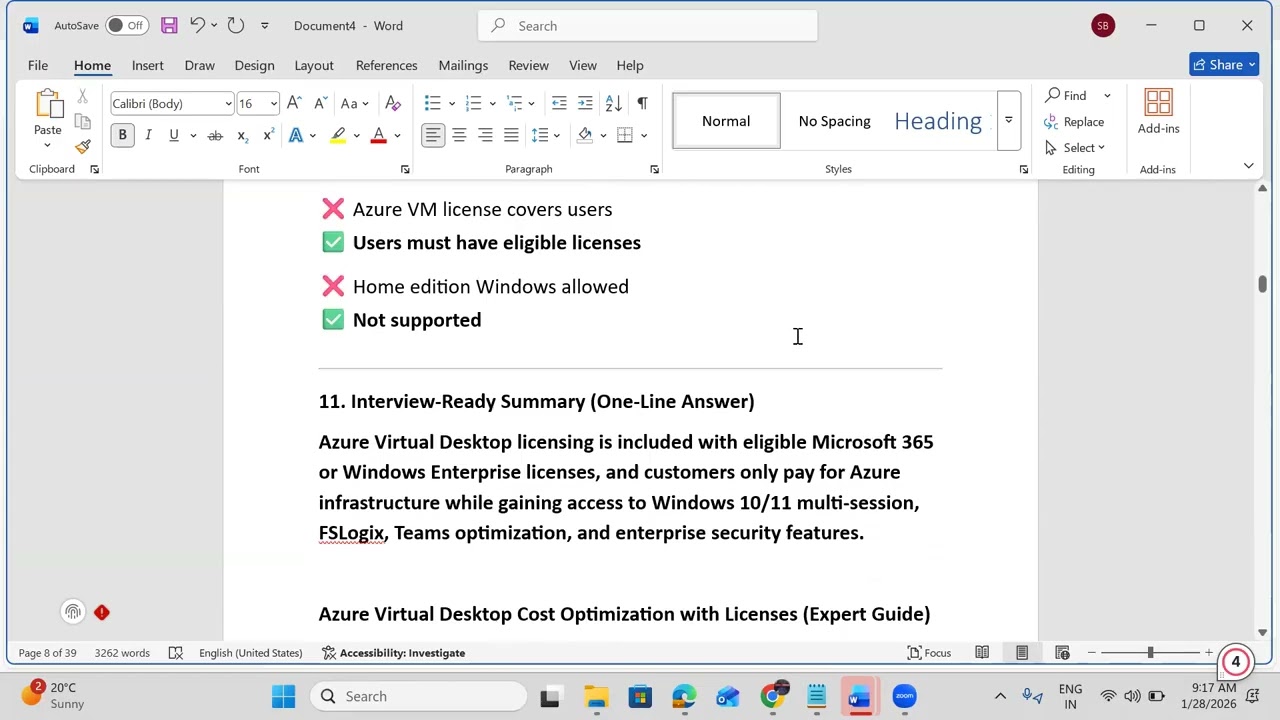This screenshot has width=1280, height=720.
Task: Center align the paragraph
Action: point(459,135)
